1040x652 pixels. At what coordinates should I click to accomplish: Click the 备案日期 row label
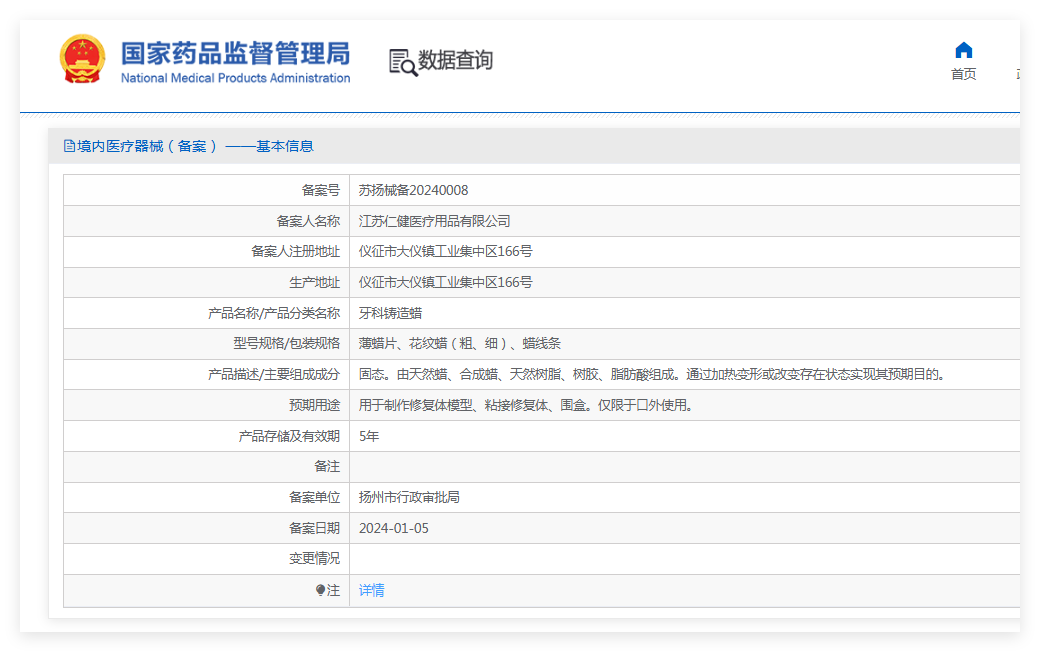pos(314,528)
